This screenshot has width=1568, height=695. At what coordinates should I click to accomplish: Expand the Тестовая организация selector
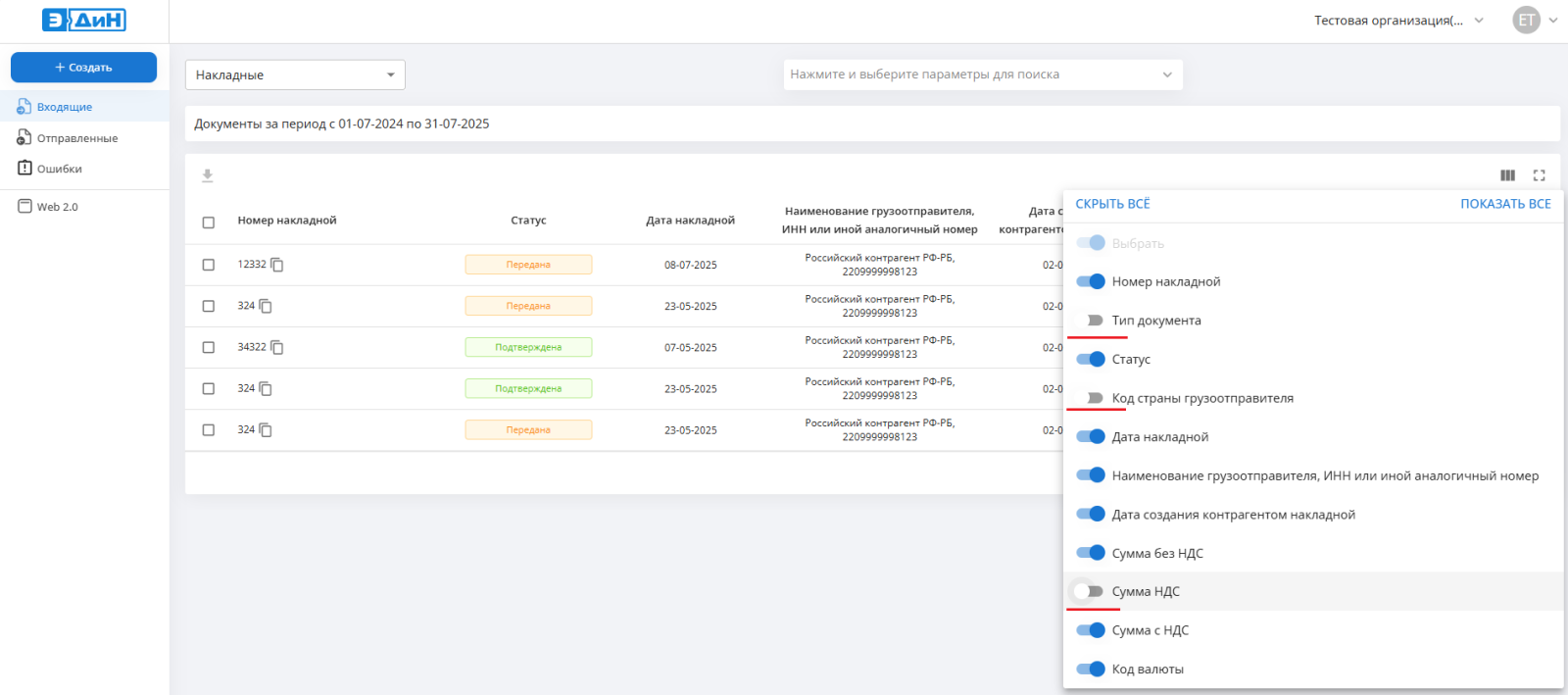[1398, 21]
